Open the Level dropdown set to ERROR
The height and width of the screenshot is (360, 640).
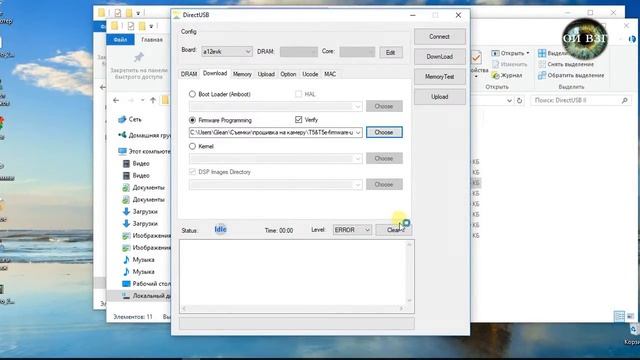(352, 230)
